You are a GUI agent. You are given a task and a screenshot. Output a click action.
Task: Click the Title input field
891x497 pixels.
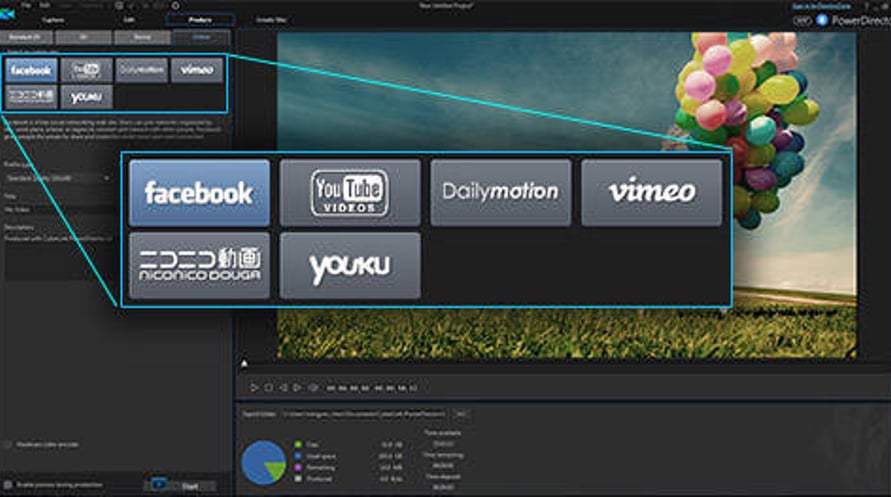click(x=57, y=210)
